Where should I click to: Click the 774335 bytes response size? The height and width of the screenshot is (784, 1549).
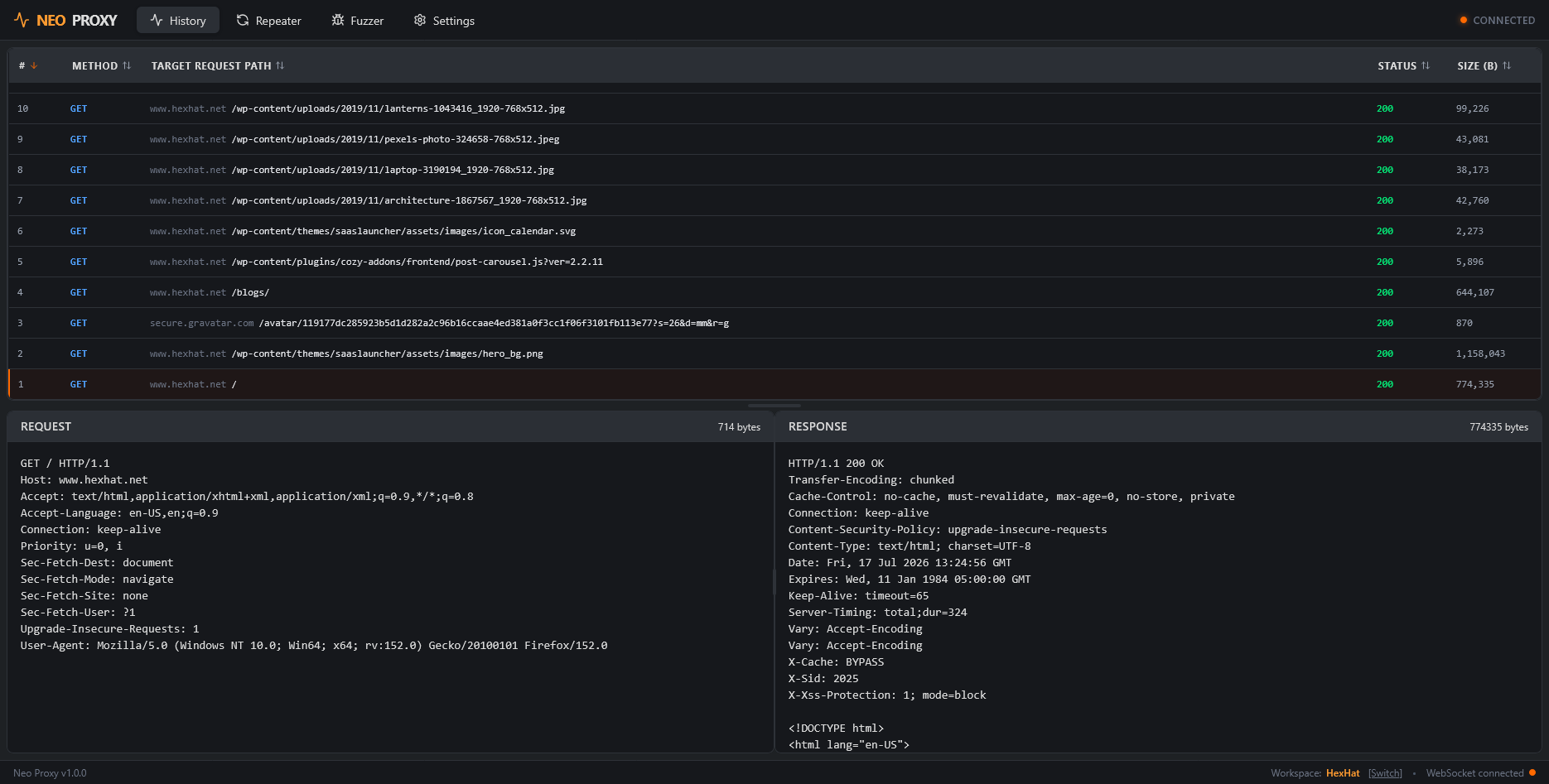[x=1498, y=427]
